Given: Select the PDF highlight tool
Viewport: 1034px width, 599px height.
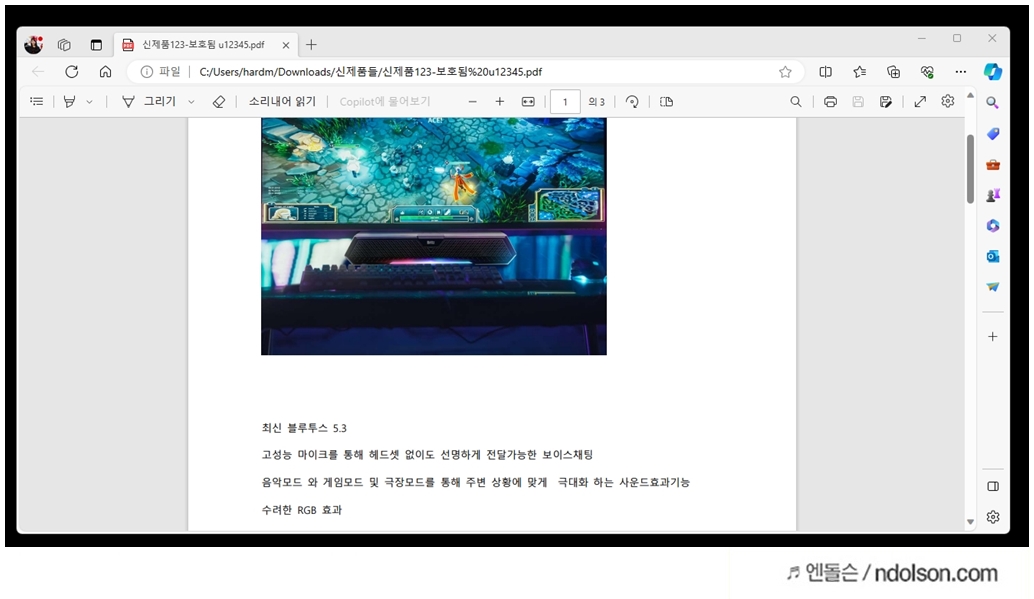Looking at the screenshot, I should pyautogui.click(x=69, y=102).
